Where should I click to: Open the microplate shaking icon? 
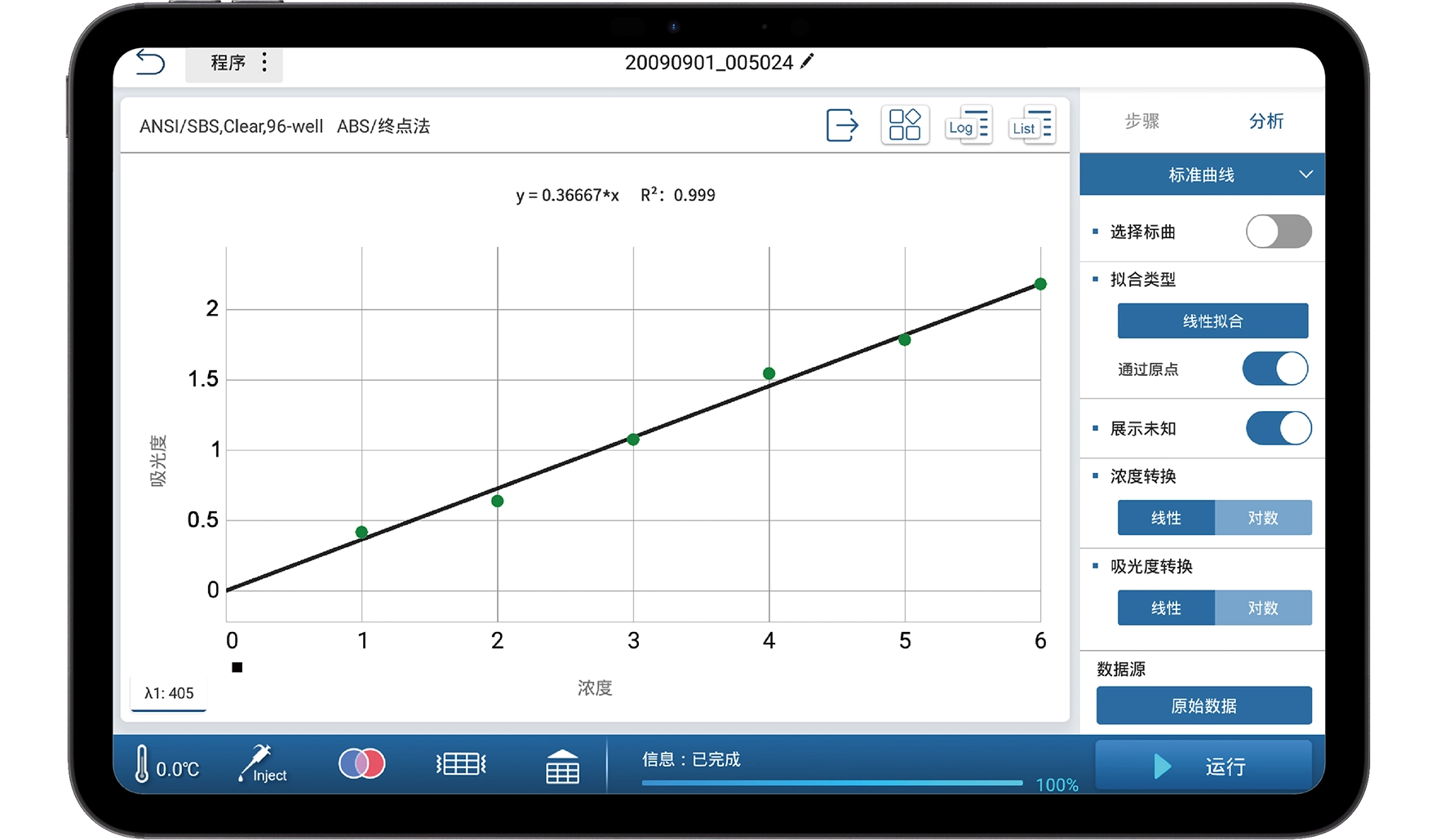point(461,764)
